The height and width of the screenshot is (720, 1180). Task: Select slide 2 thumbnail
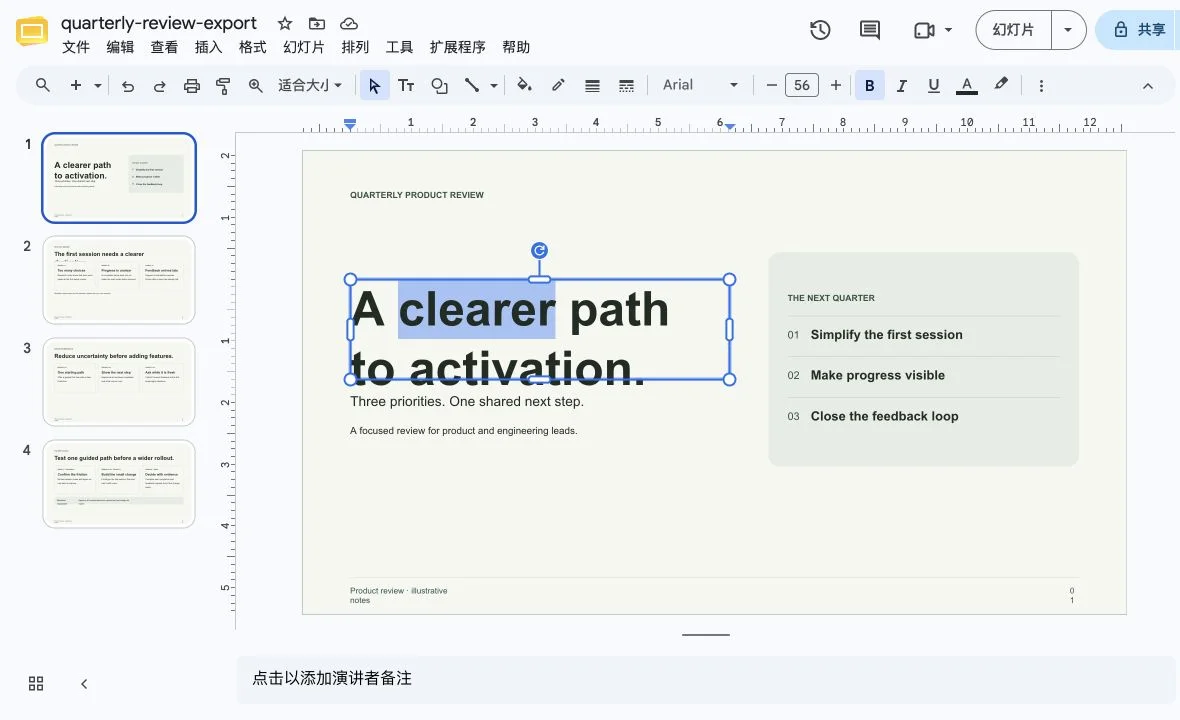coord(119,280)
